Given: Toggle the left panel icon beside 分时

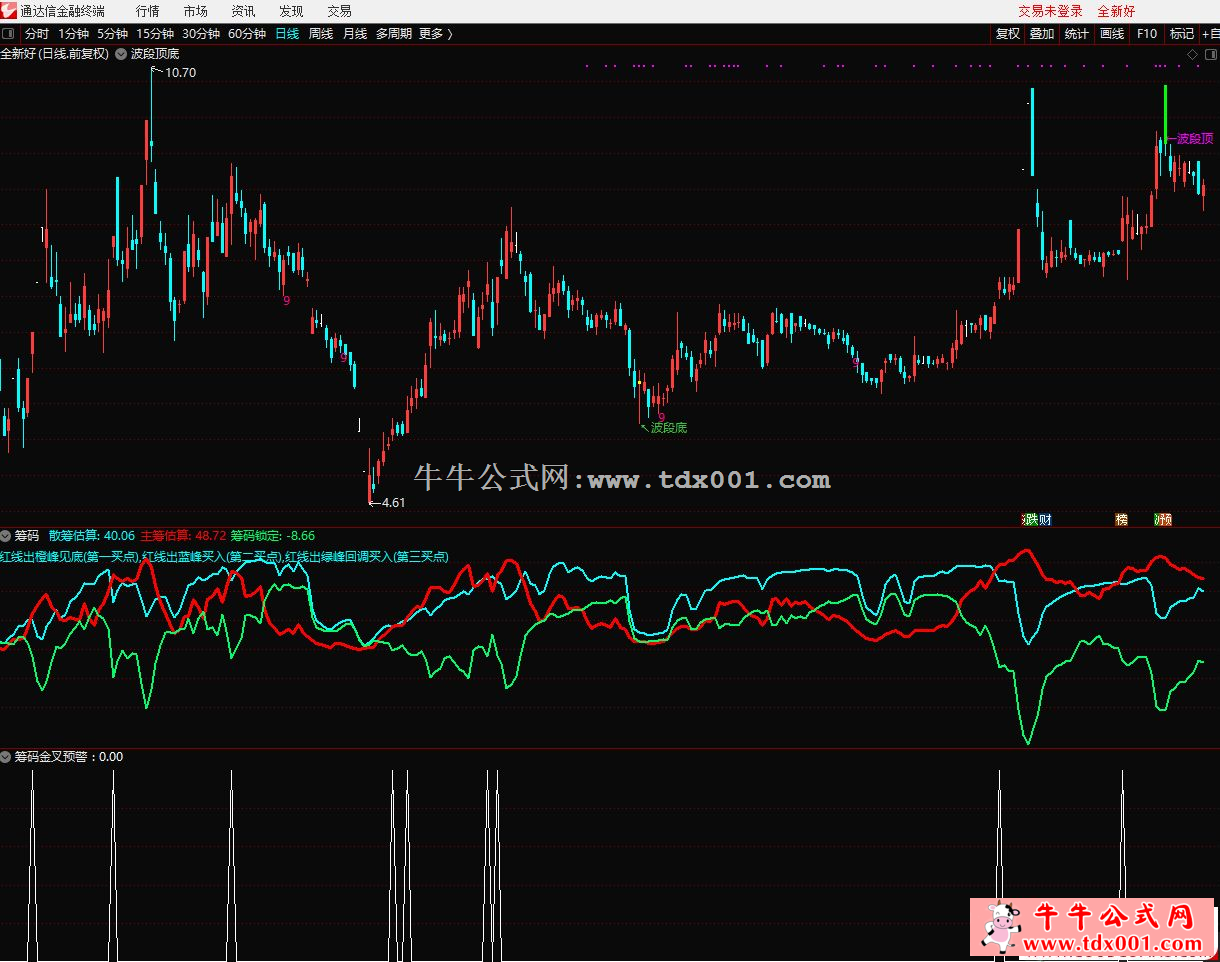Looking at the screenshot, I should coord(8,34).
